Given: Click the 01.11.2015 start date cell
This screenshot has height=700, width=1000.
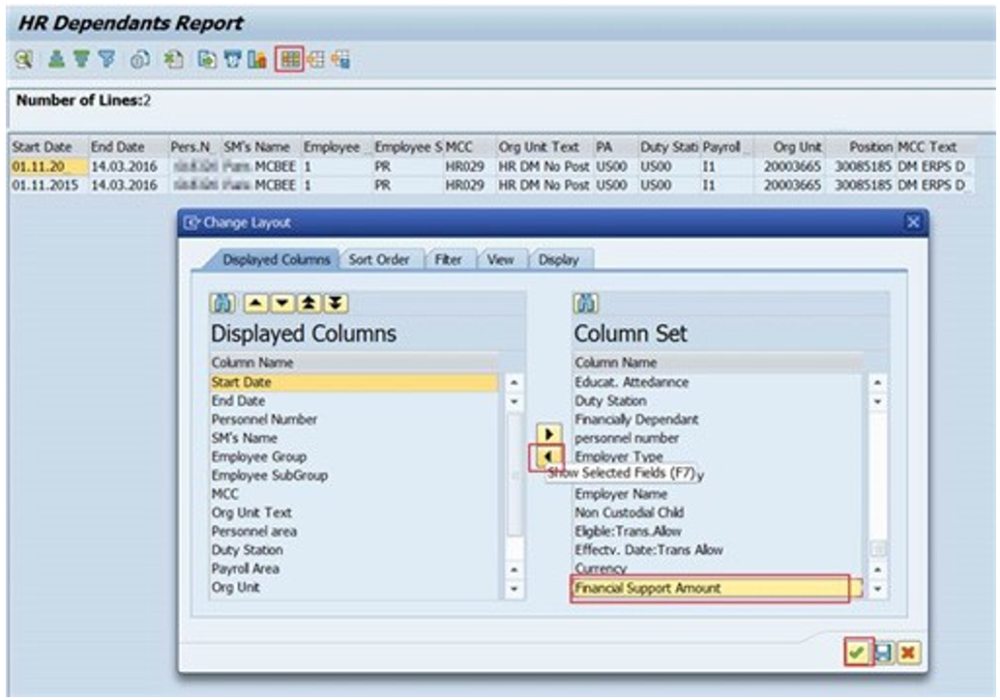Looking at the screenshot, I should (x=48, y=186).
